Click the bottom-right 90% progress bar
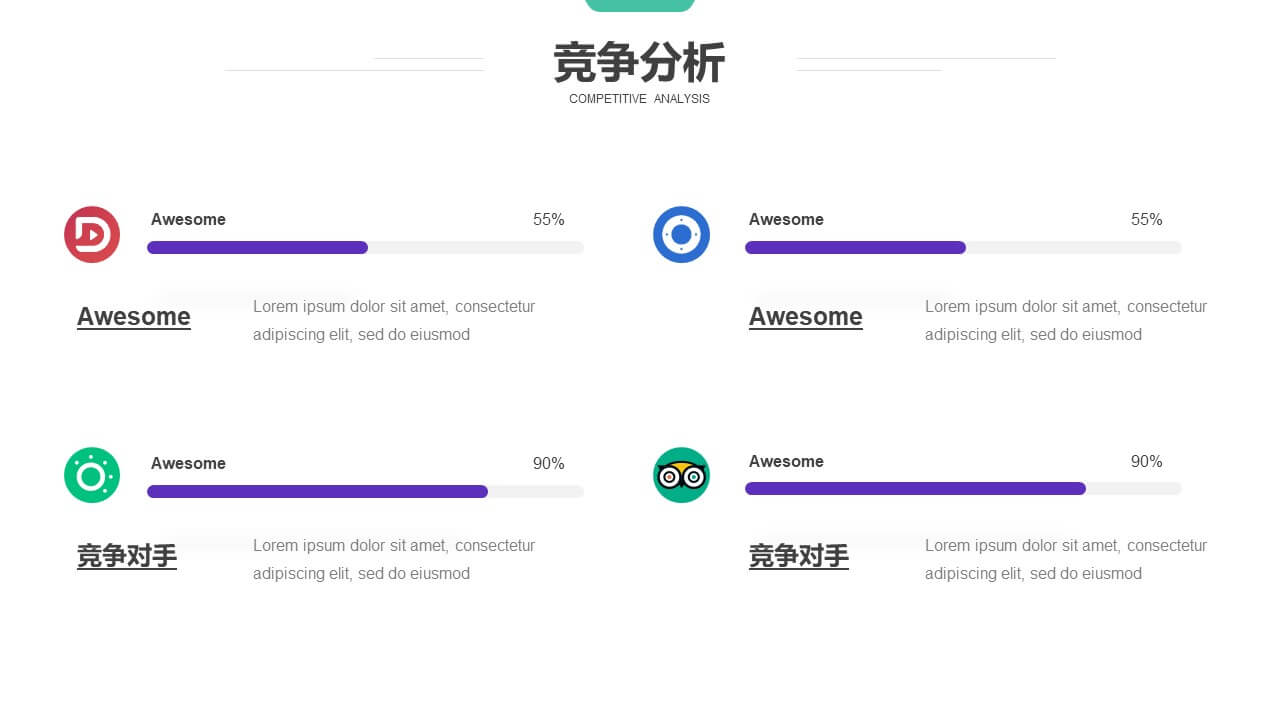The image size is (1280, 720). (x=963, y=488)
